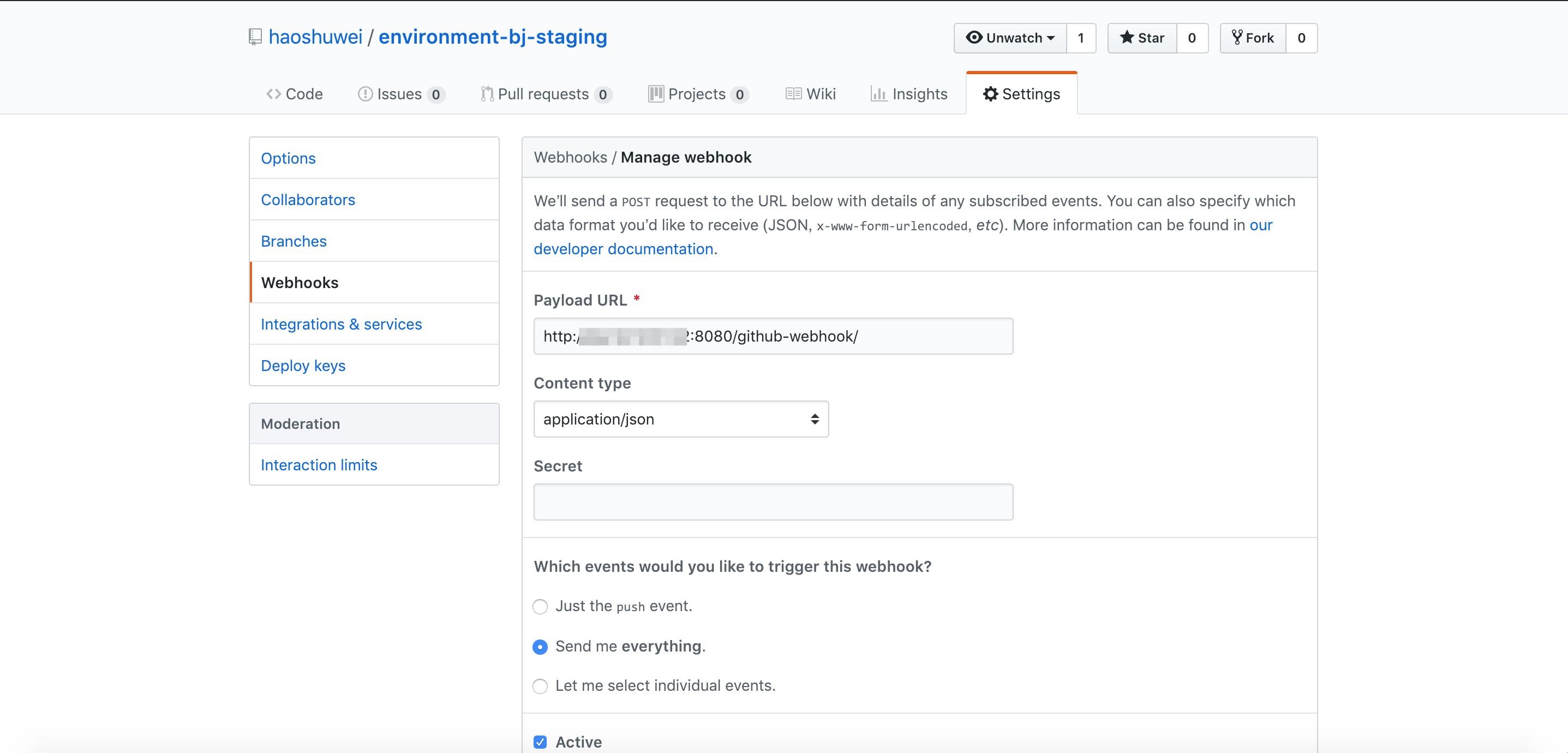Click the eye icon in Unwatch button
The image size is (1568, 753).
[x=974, y=37]
